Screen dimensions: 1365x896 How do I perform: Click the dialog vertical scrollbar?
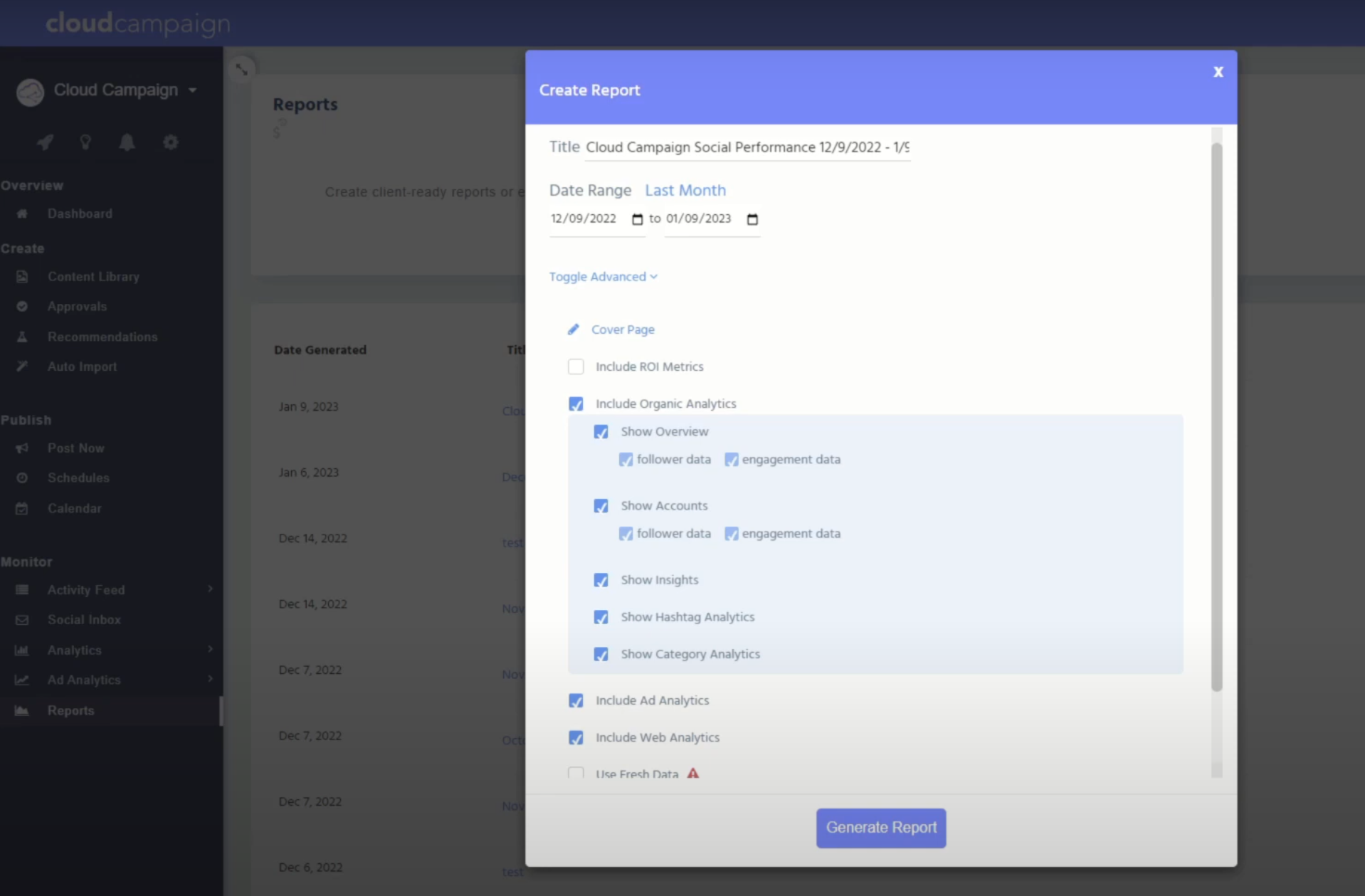(1217, 416)
